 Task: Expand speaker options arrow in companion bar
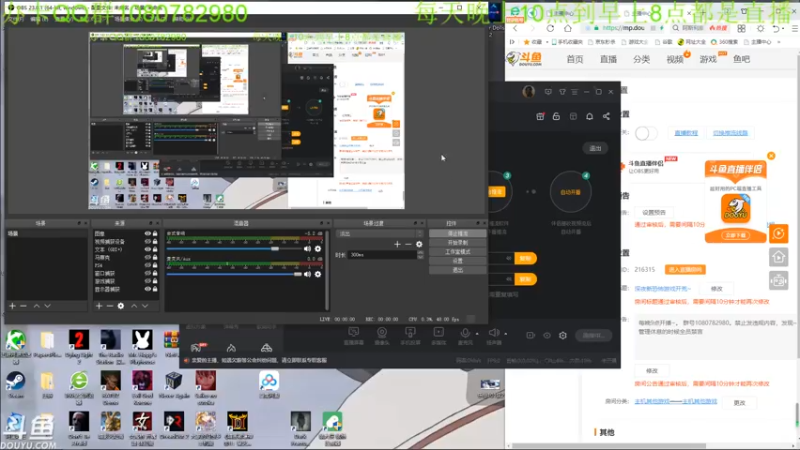click(x=506, y=334)
